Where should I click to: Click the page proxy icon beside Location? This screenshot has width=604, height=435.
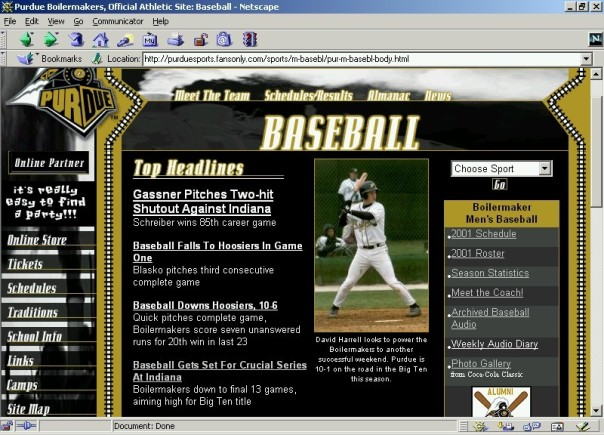point(97,59)
